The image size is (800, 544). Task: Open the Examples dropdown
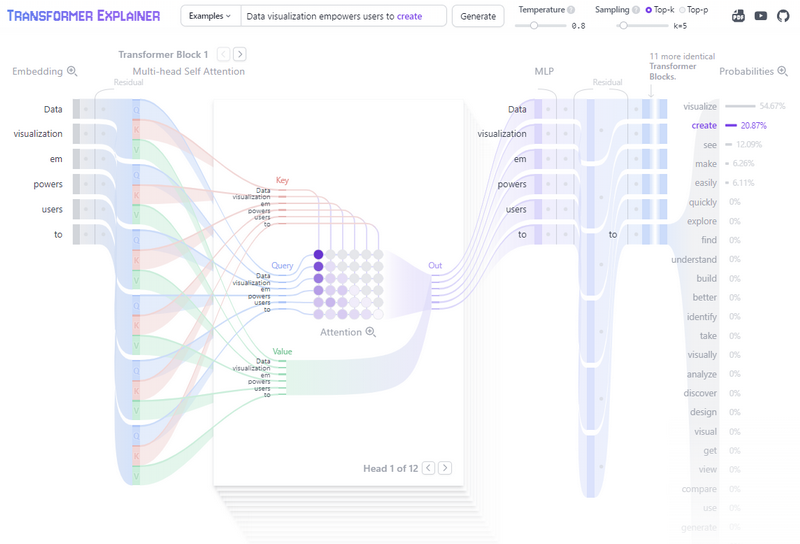(210, 16)
